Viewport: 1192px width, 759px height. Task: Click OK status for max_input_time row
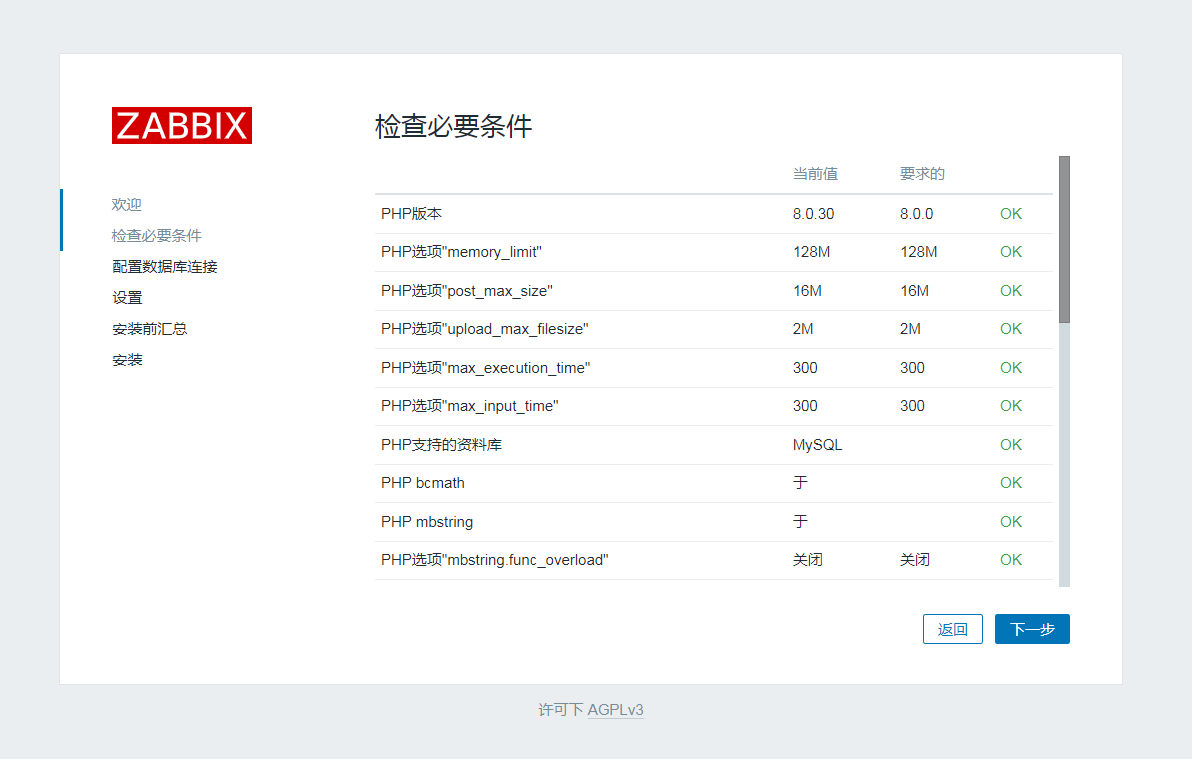(1011, 406)
